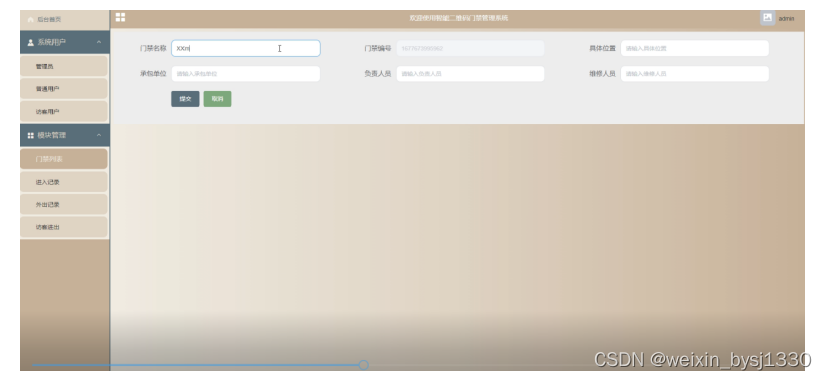Click the 维修人员 field label

pyautogui.click(x=602, y=74)
